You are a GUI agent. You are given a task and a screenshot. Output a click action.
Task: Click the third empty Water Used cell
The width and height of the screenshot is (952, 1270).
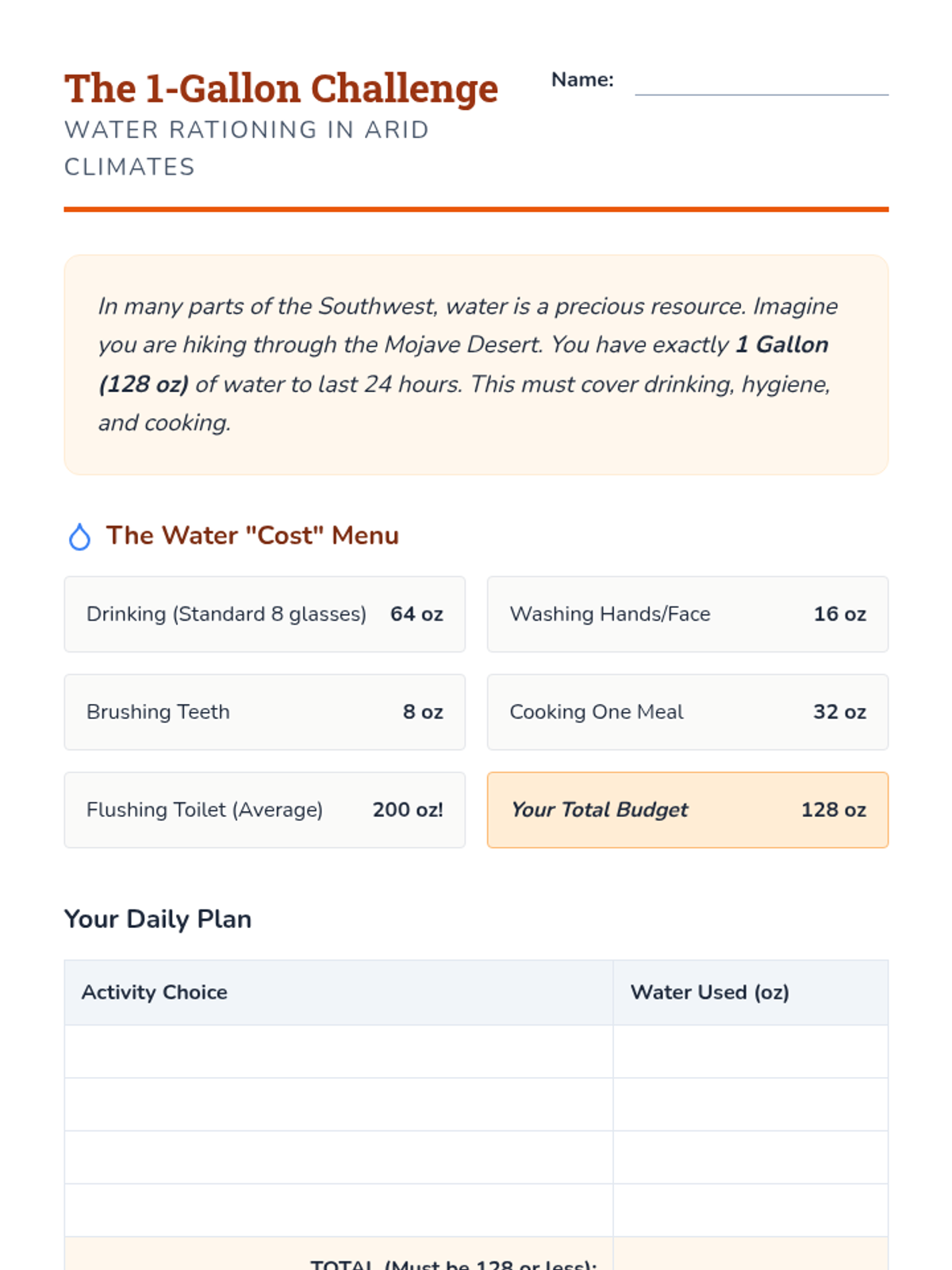[x=750, y=1157]
